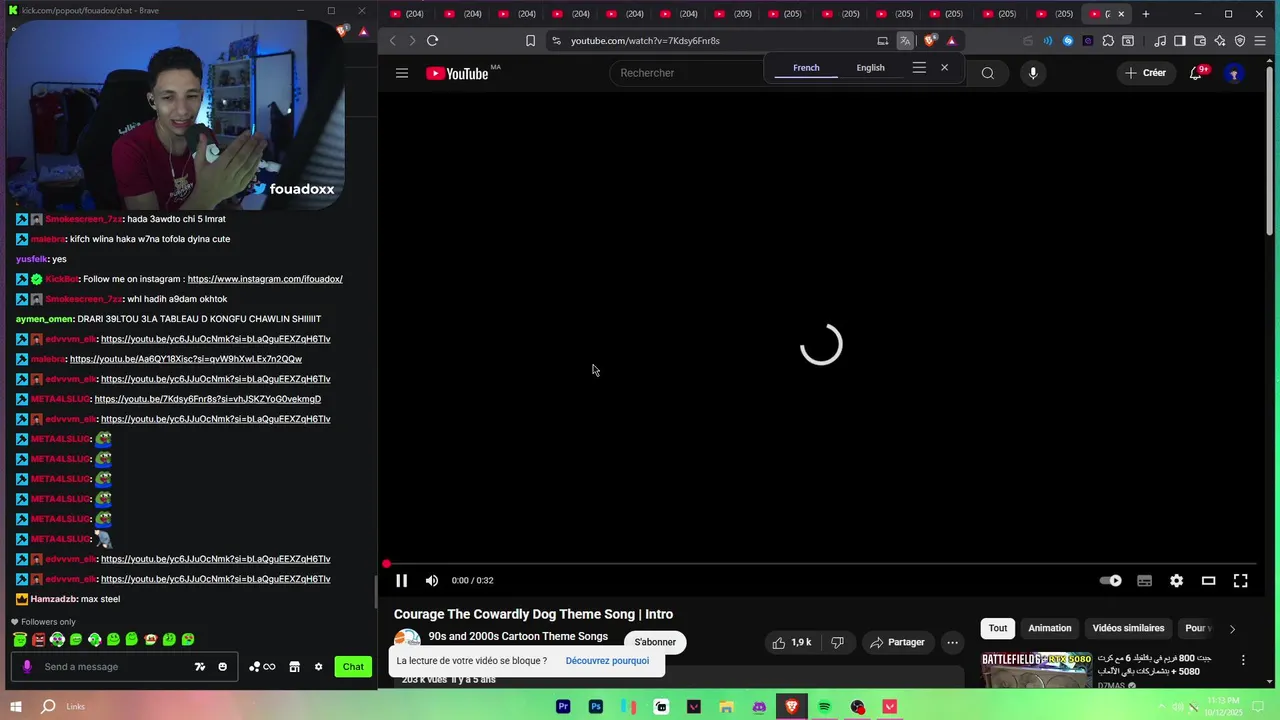Viewport: 1280px width, 720px height.
Task: Toggle YouTube autoplay switch
Action: pyautogui.click(x=1111, y=580)
